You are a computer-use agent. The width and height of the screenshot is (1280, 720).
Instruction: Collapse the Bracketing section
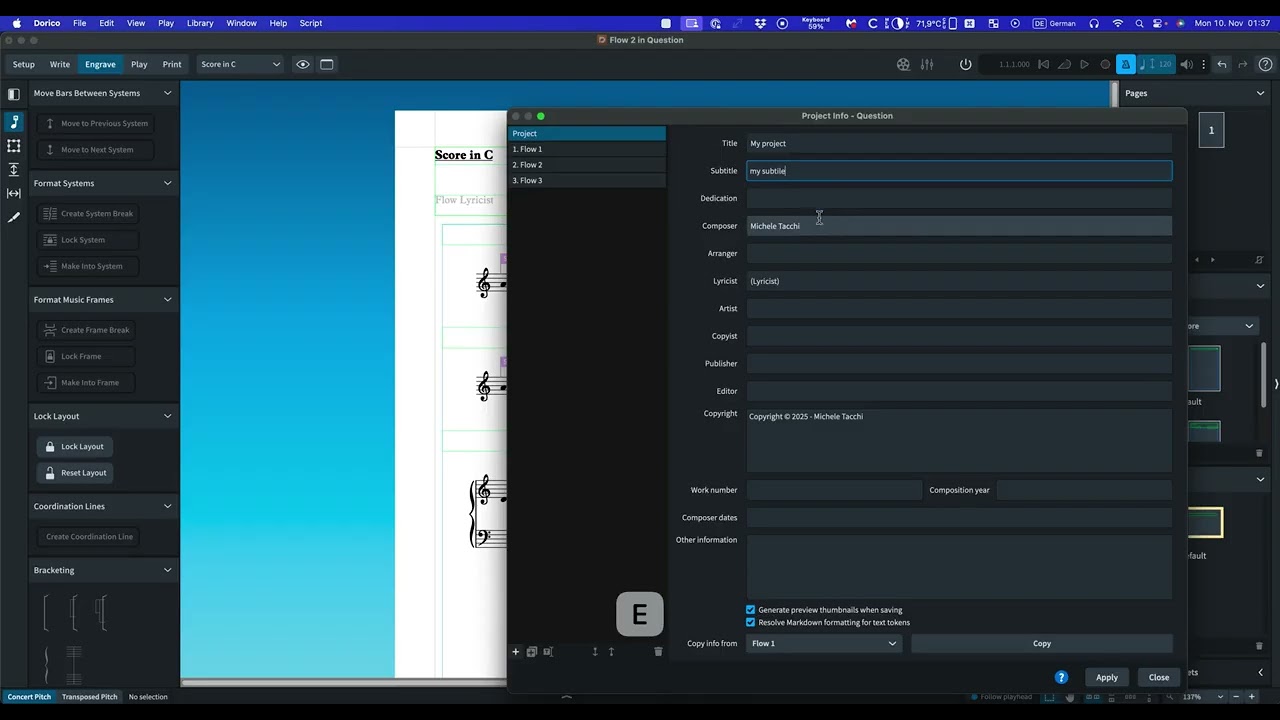click(x=168, y=570)
